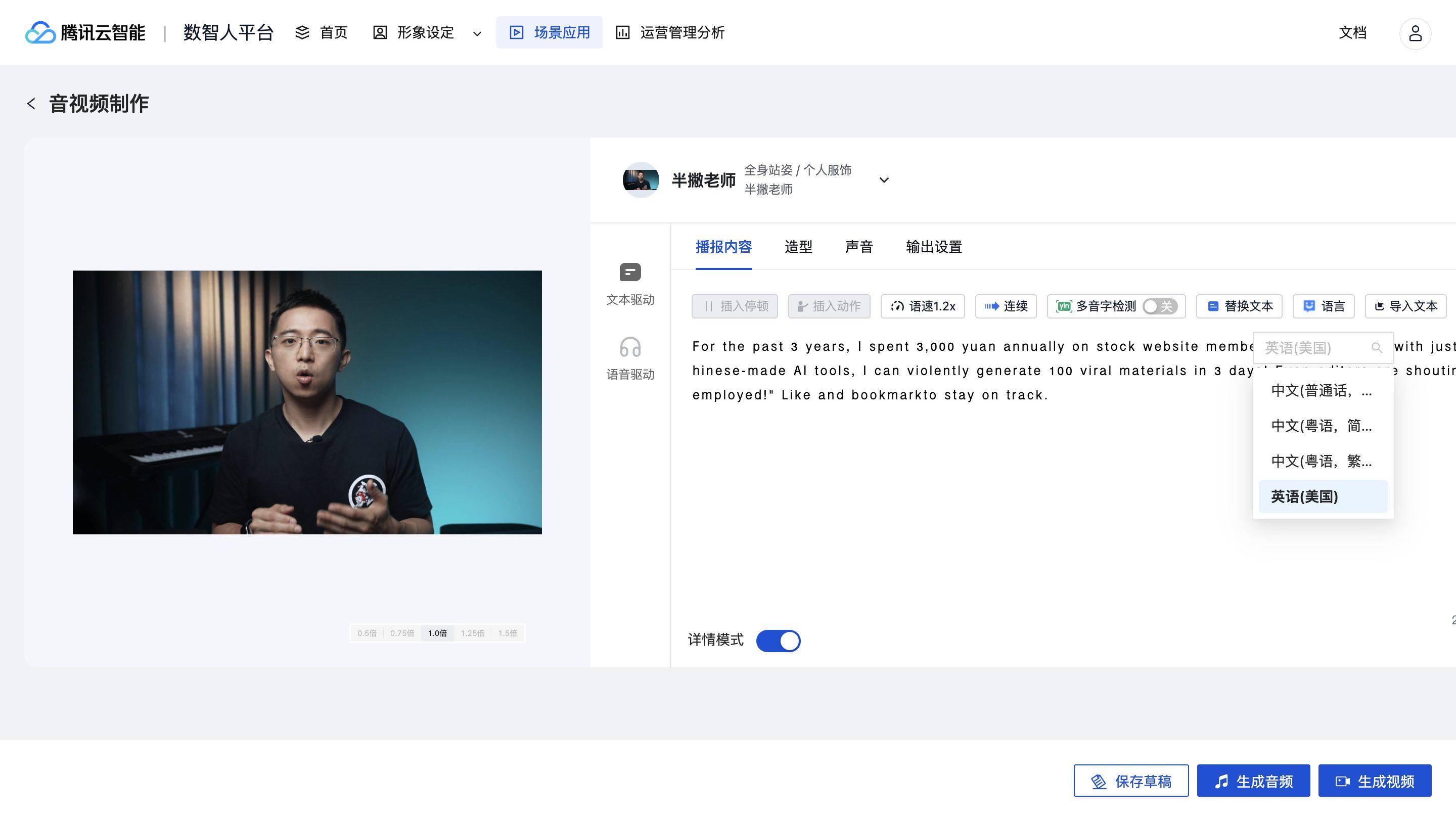Screen dimensions: 1456x821
Task: Select 1.25倍 zoom scale option
Action: pyautogui.click(x=472, y=633)
